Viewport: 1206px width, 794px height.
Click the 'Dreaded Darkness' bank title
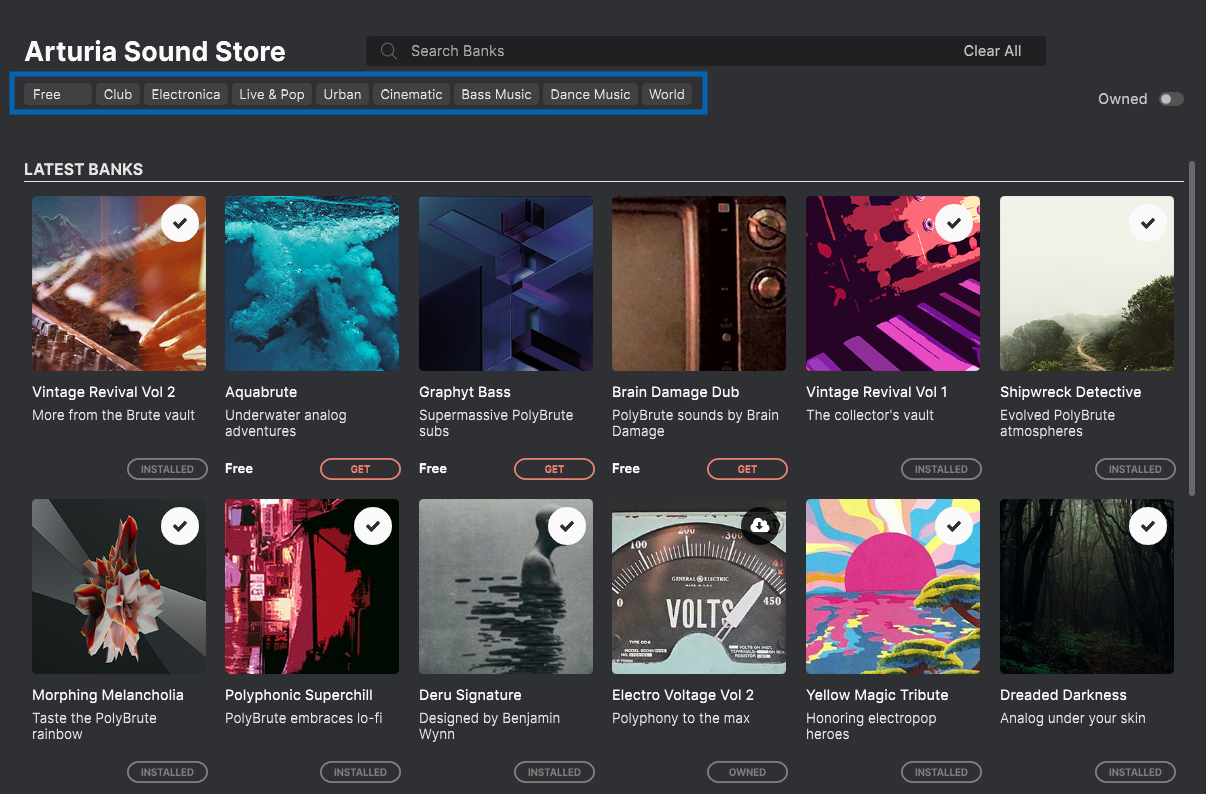point(1063,695)
